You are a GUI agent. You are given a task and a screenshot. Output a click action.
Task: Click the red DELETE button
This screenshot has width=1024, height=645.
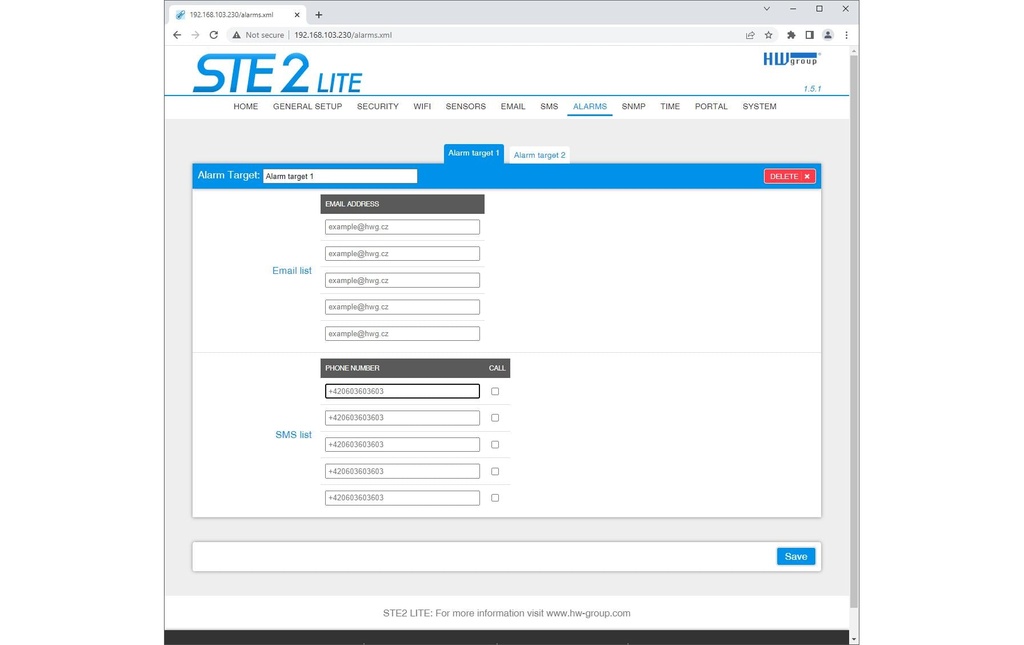pyautogui.click(x=790, y=176)
